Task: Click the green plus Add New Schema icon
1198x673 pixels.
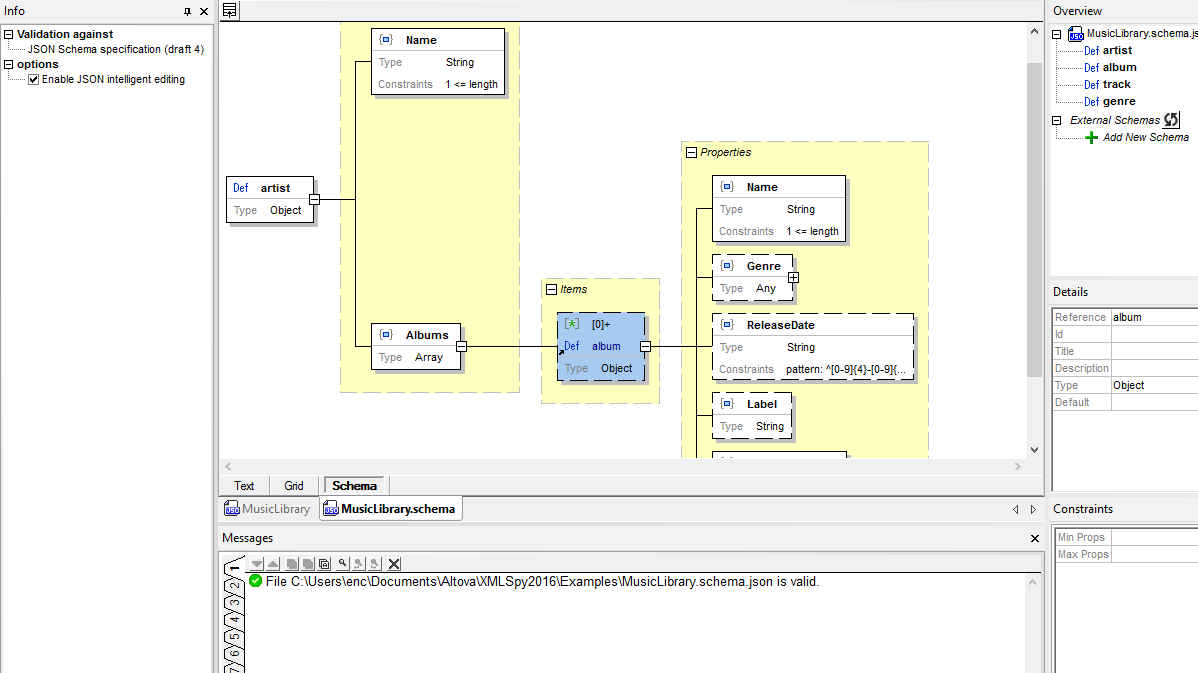Action: [1091, 137]
